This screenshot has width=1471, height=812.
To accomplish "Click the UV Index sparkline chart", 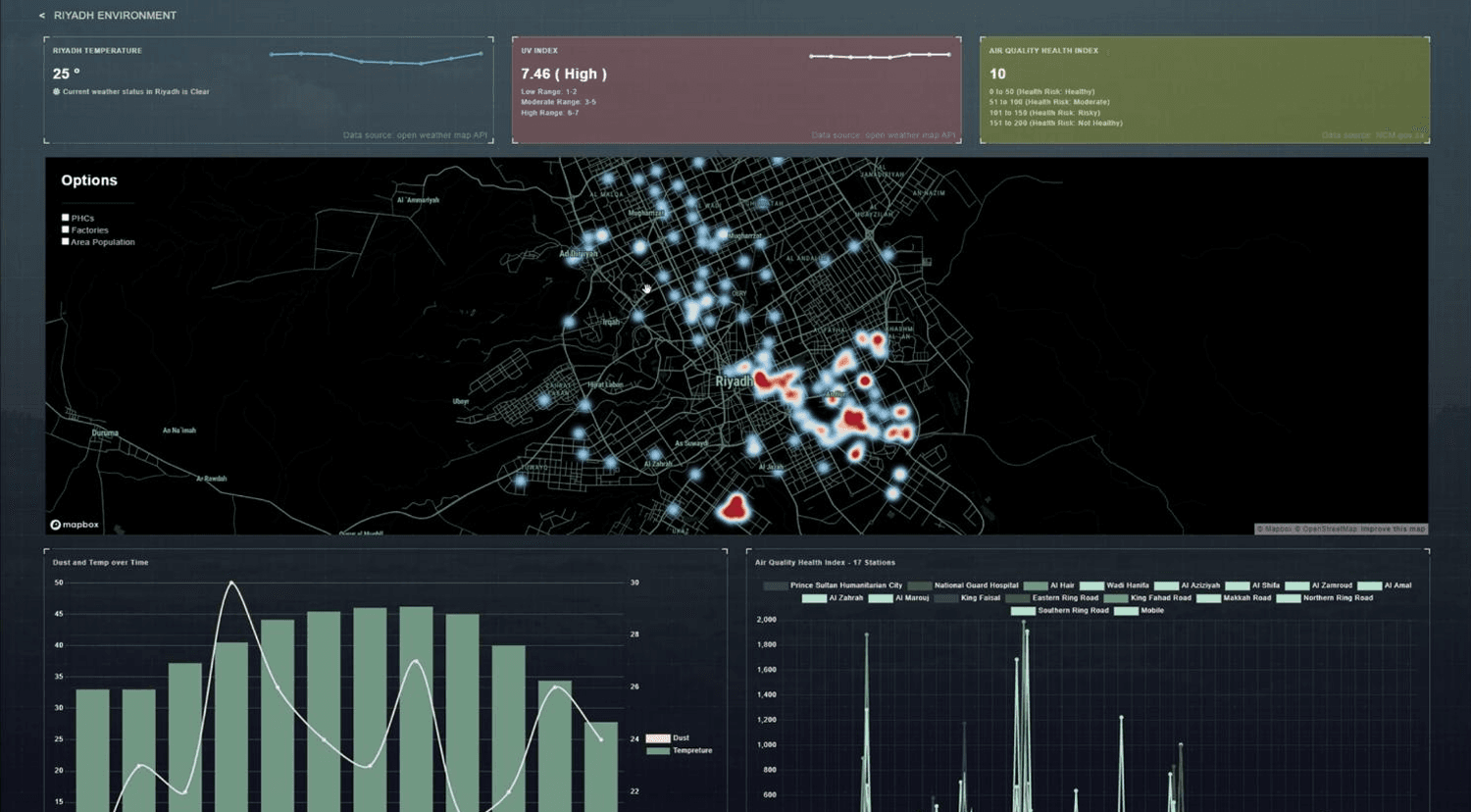I will coord(880,56).
